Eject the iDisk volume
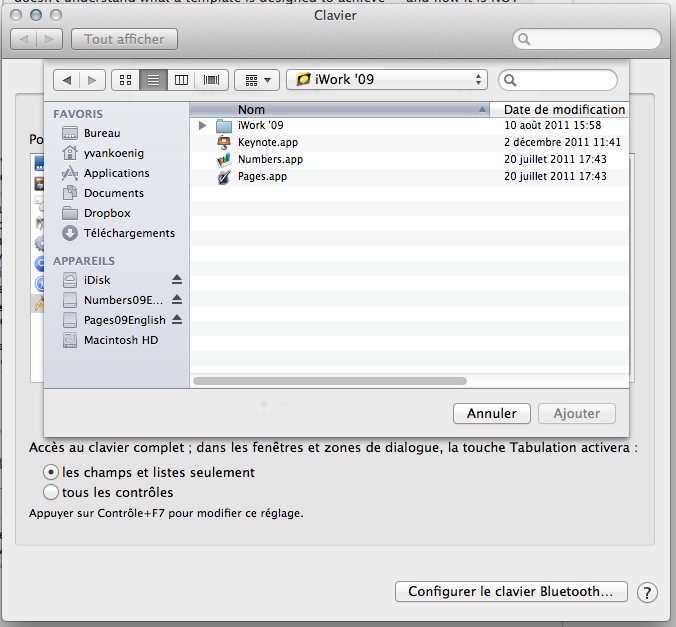676x627 pixels. (x=177, y=279)
